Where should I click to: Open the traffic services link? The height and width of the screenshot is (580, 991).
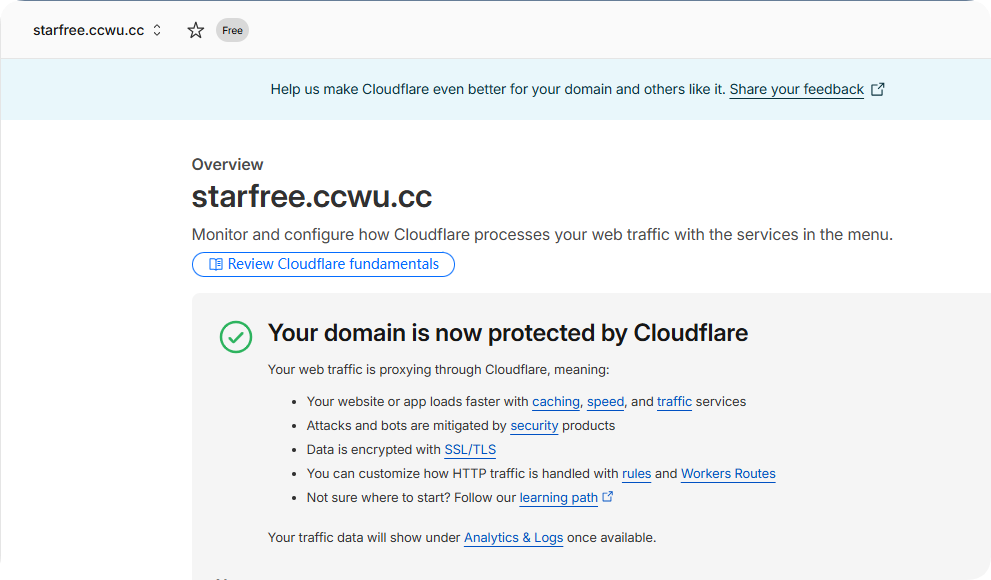(674, 401)
